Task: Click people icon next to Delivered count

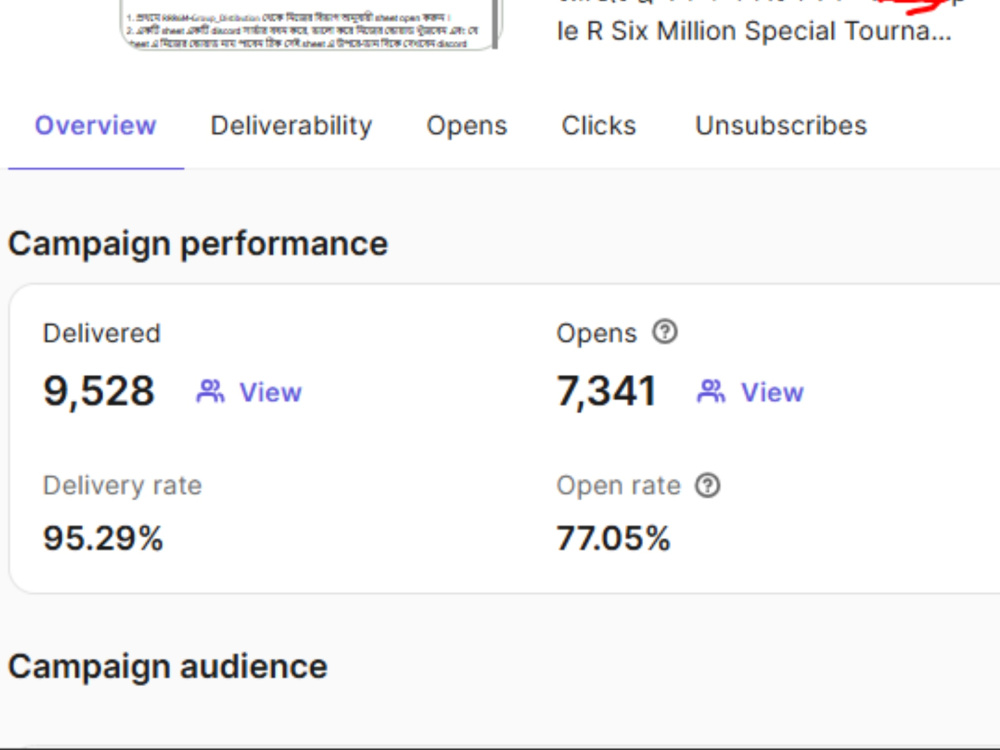Action: tap(210, 392)
